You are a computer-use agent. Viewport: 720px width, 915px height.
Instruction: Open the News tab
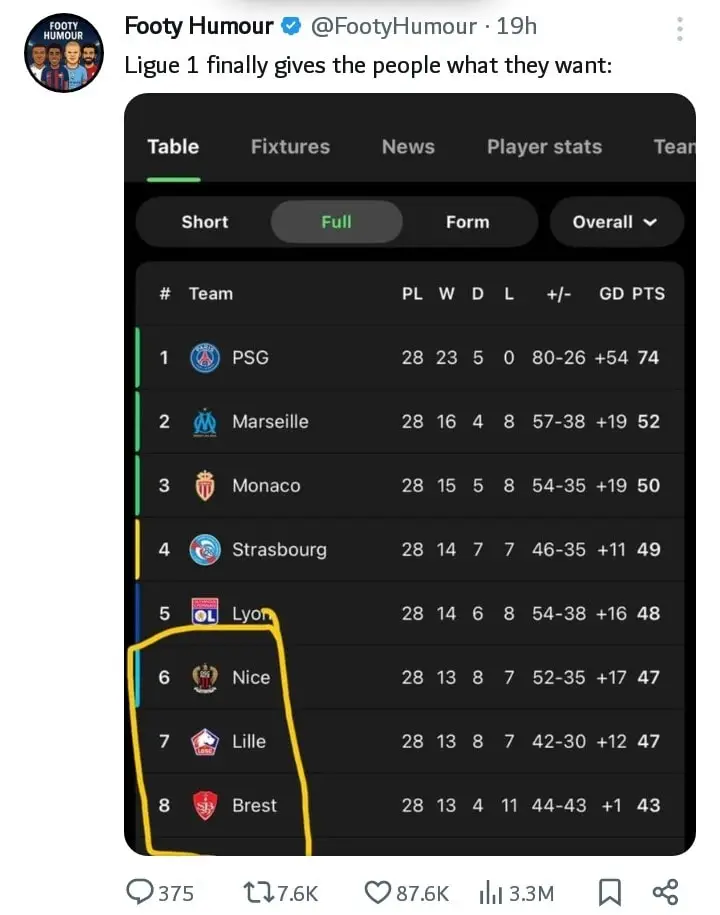coord(408,146)
